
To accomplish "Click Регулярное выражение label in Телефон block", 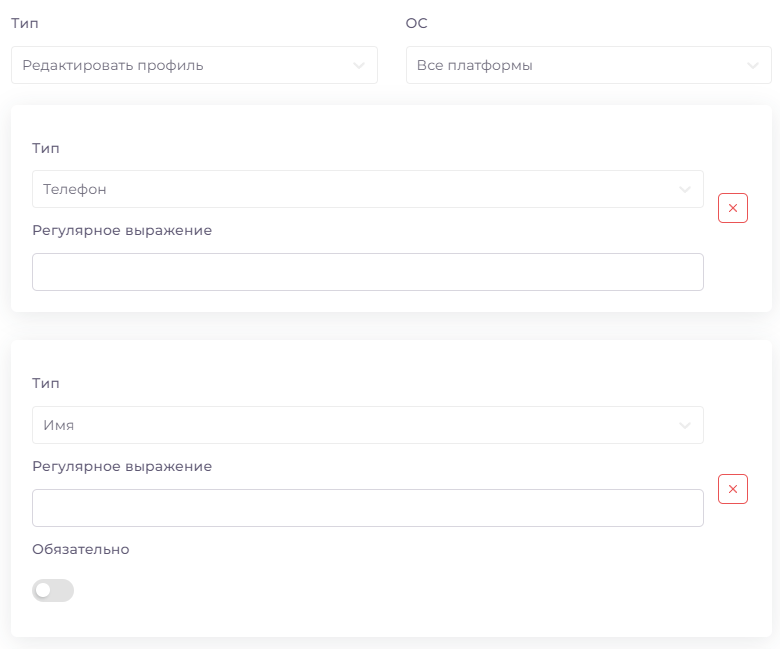I will coord(122,230).
